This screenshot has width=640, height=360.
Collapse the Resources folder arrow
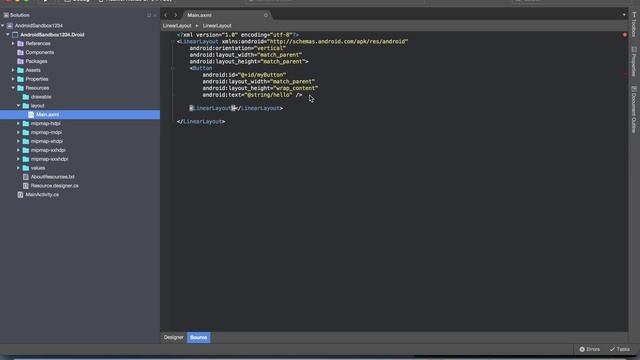pyautogui.click(x=13, y=88)
